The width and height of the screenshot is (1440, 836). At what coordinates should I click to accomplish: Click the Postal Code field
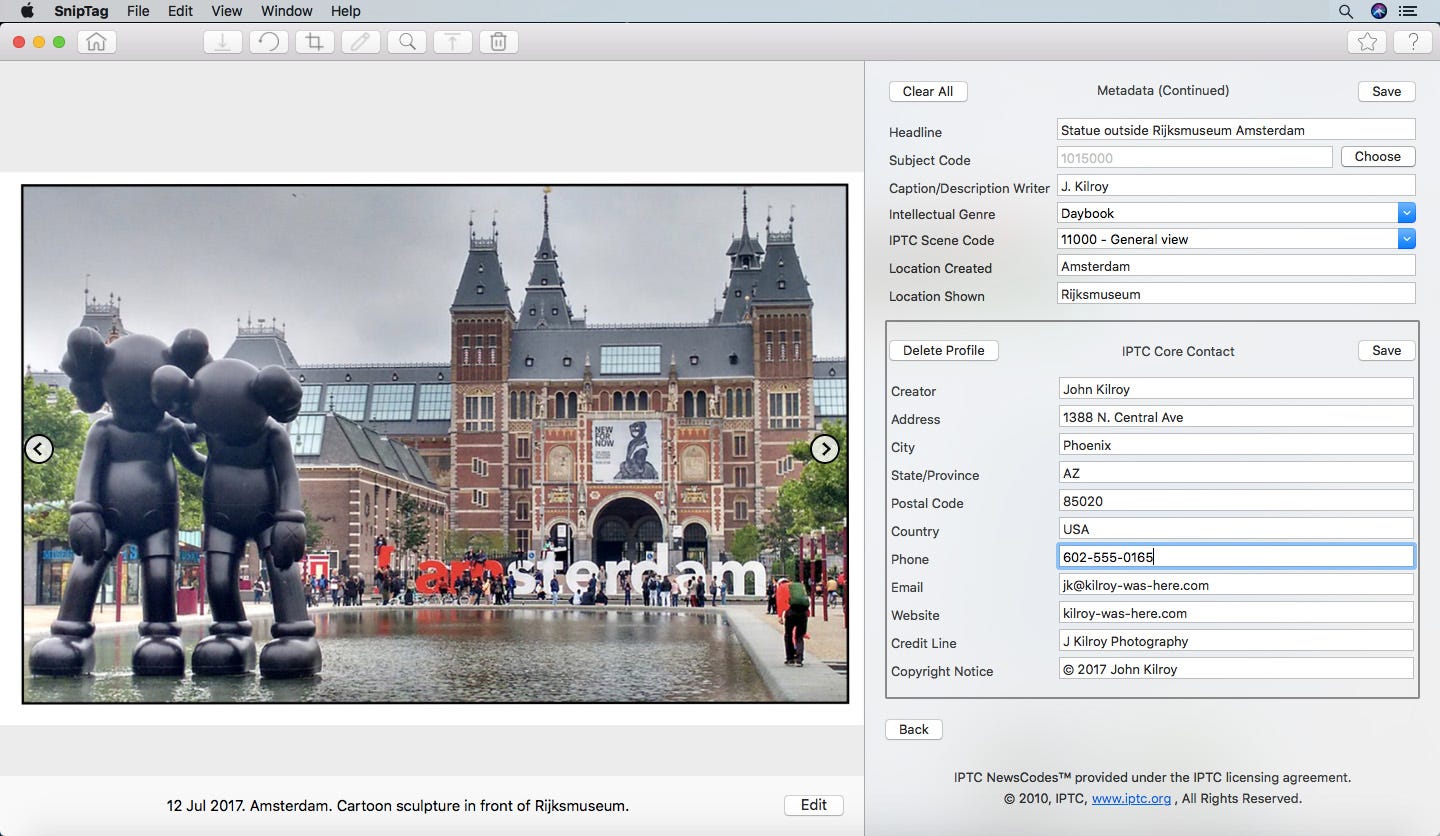(x=1236, y=500)
